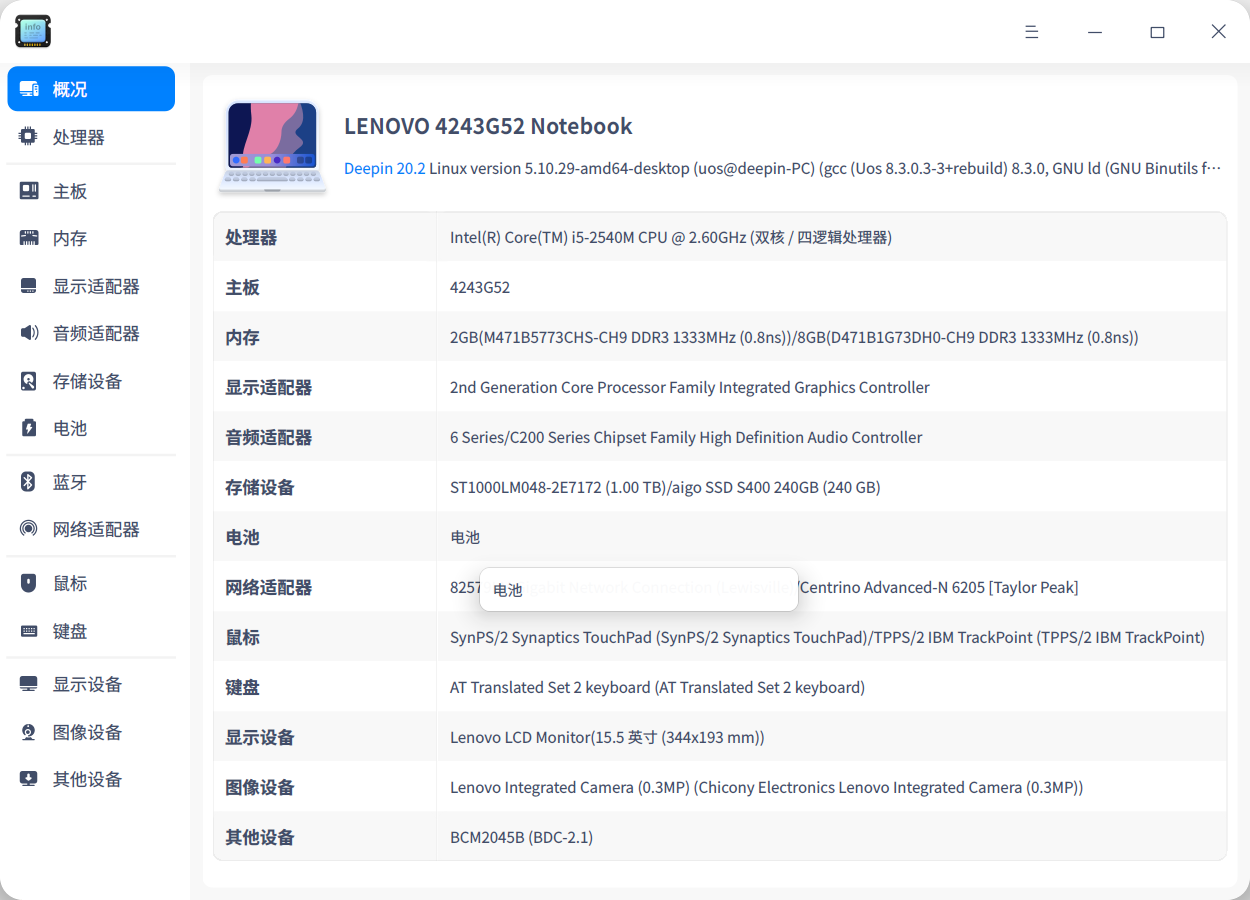Click the LENOVO 4243G52 Notebook heading
This screenshot has height=900, width=1250.
click(488, 126)
